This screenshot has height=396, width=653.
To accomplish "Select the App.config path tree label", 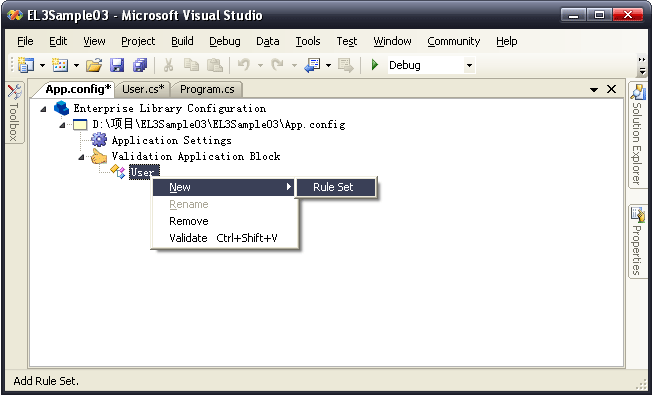I will click(219, 124).
